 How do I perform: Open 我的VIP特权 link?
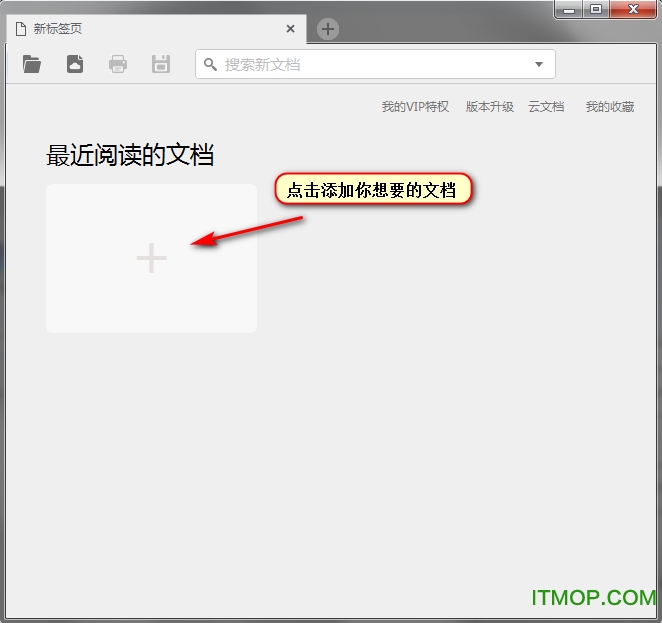[415, 107]
